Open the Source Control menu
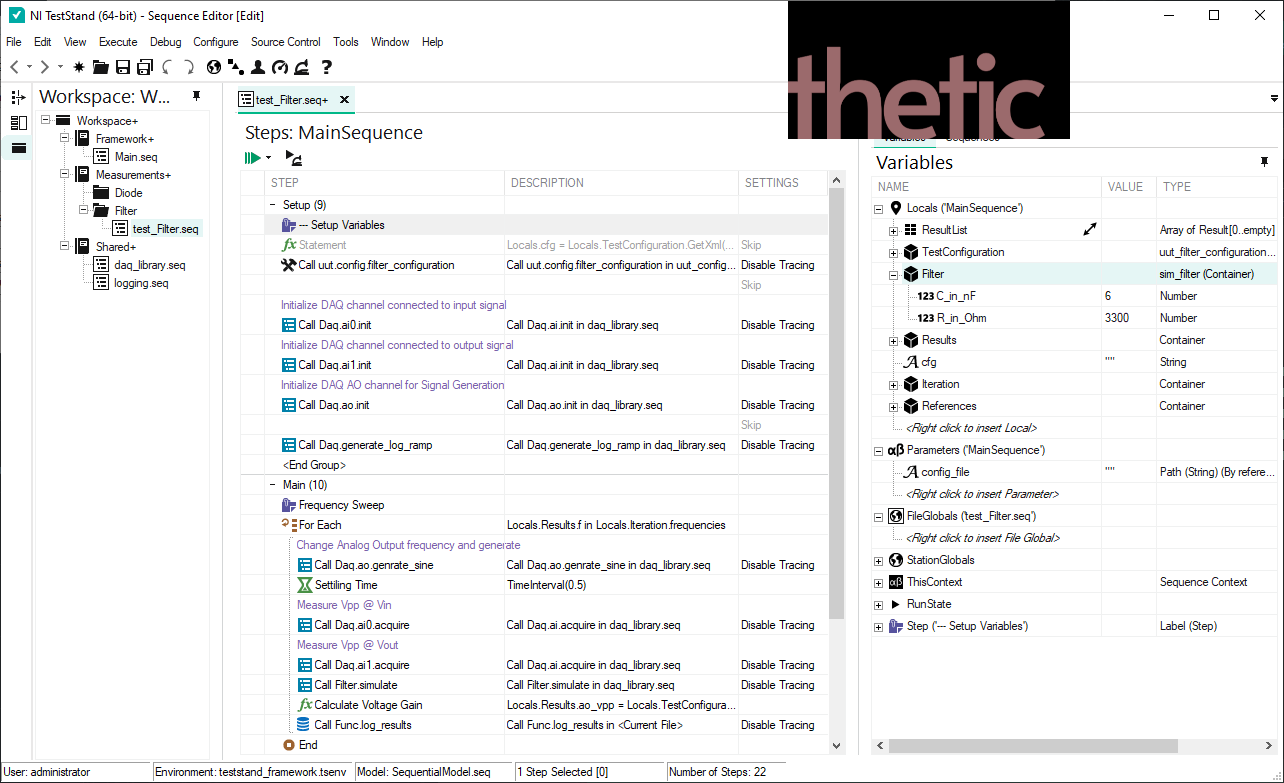Viewport: 1284px width, 783px height. coord(285,42)
